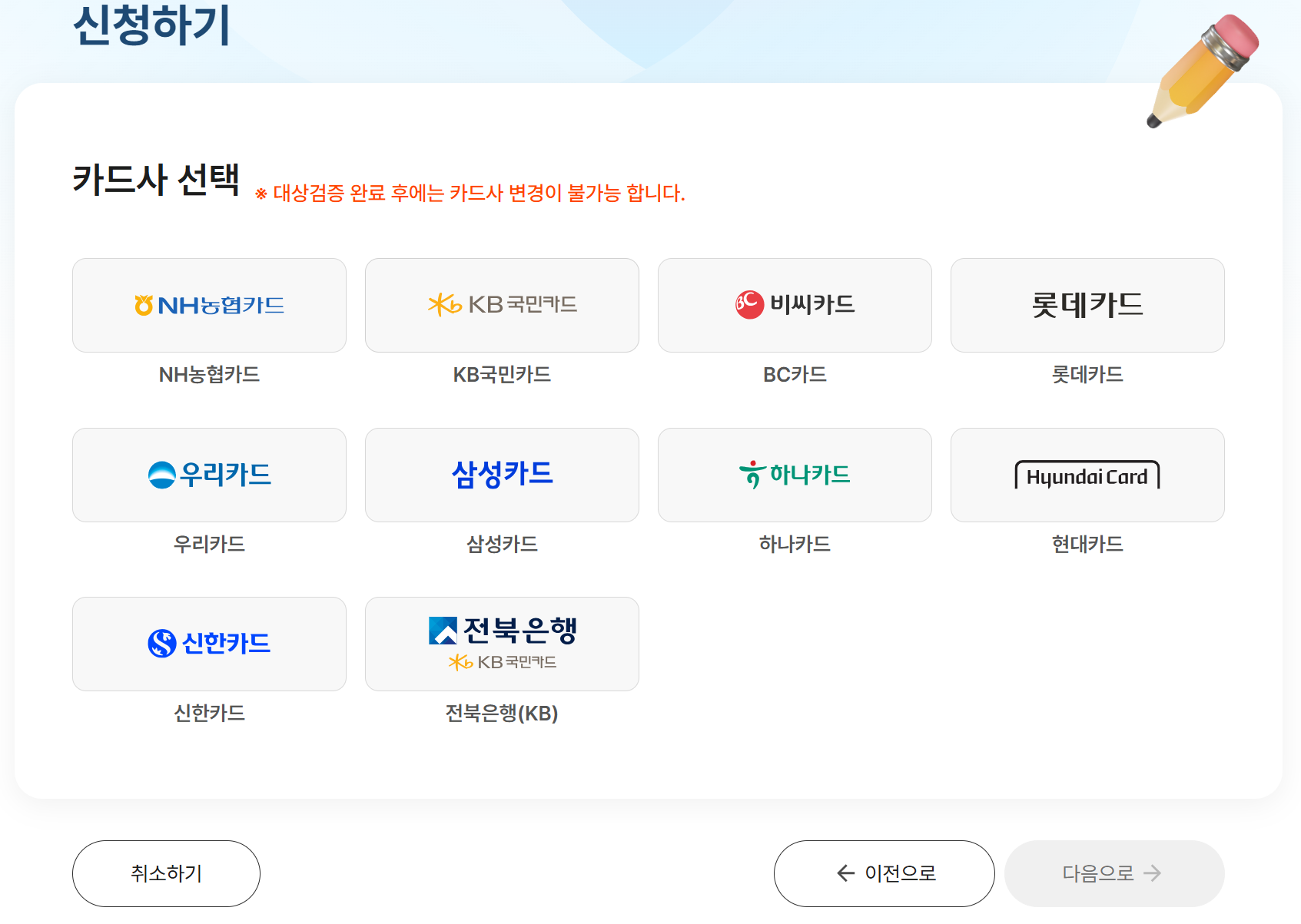Click the 취소하기 button
Screen dimensions: 1301x924
coord(166,873)
